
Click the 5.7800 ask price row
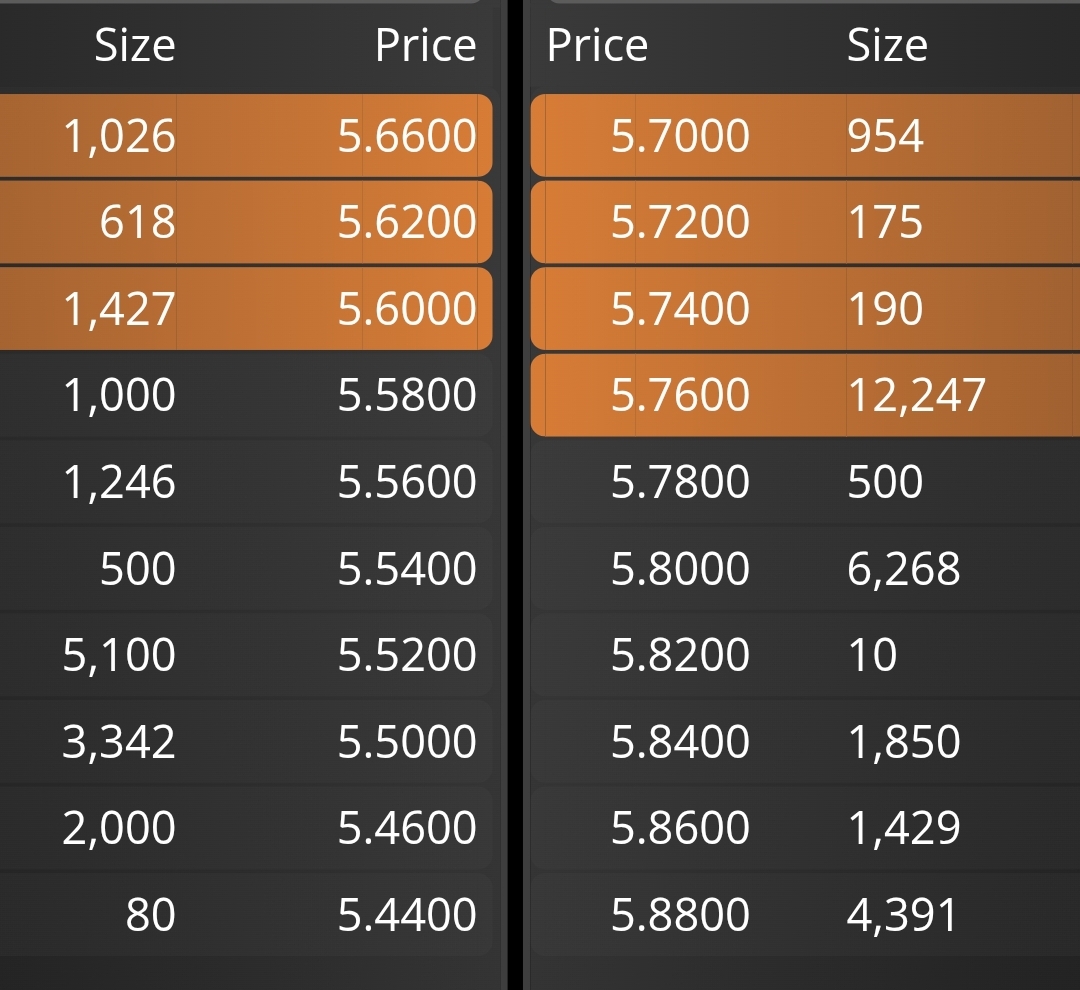[x=805, y=482]
